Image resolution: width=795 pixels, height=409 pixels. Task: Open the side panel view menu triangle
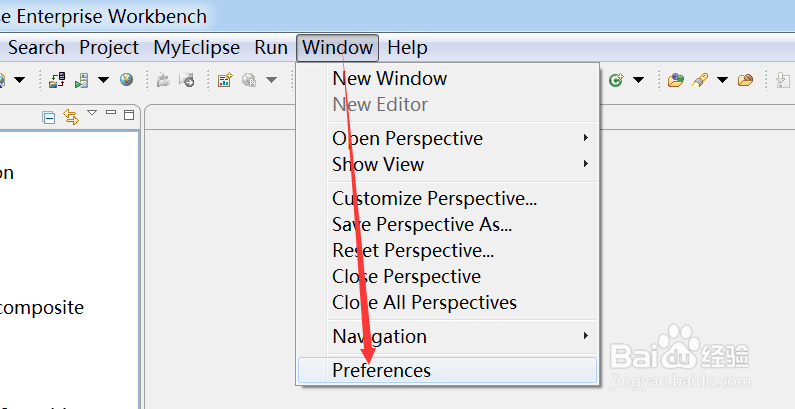[92, 113]
